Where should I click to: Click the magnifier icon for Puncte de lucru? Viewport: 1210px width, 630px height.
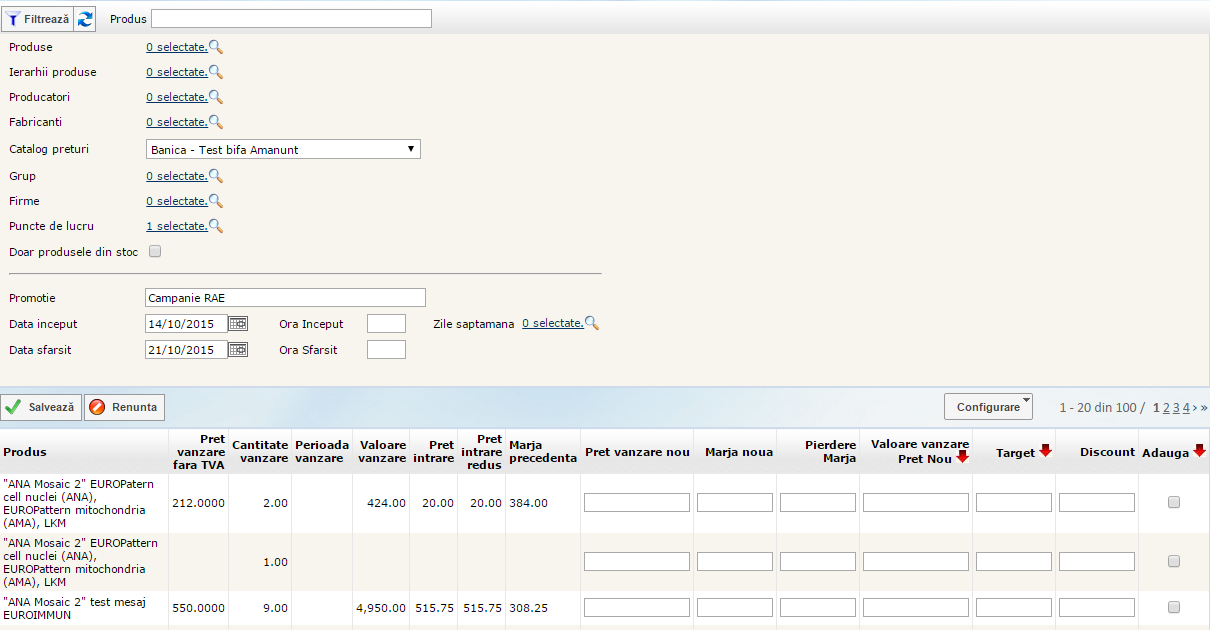215,226
